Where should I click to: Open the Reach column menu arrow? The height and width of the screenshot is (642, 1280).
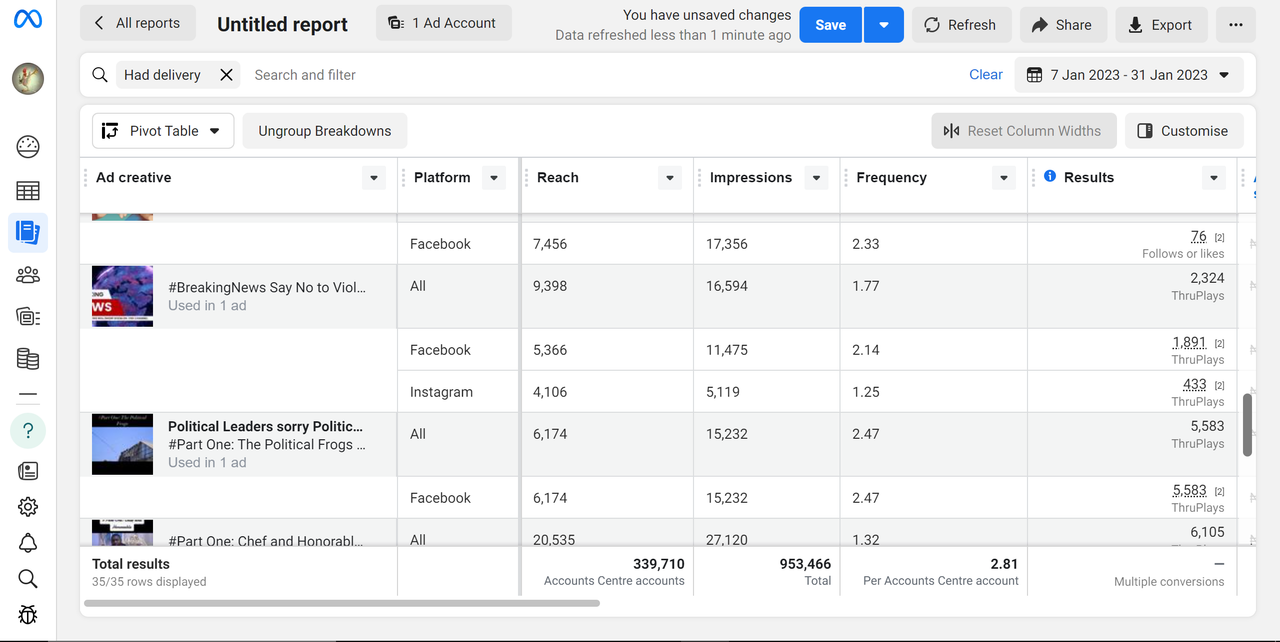click(669, 178)
